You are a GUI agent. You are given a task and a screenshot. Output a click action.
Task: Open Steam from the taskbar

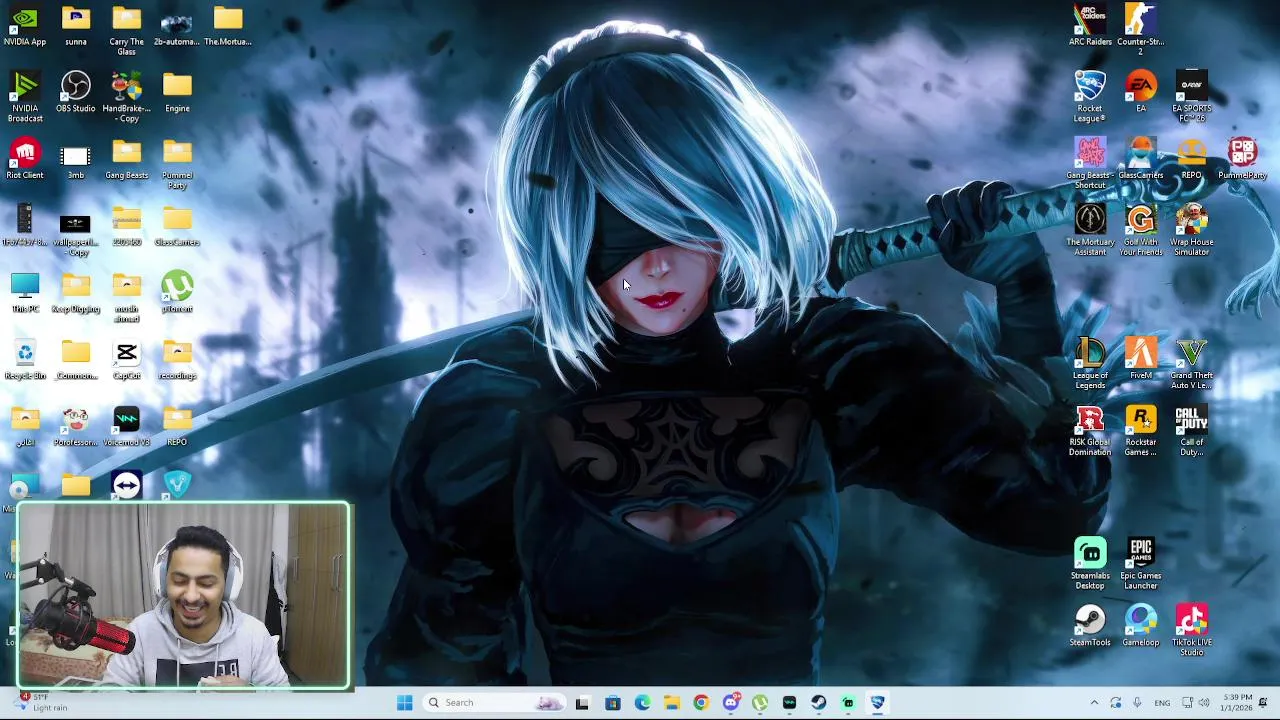(x=819, y=703)
